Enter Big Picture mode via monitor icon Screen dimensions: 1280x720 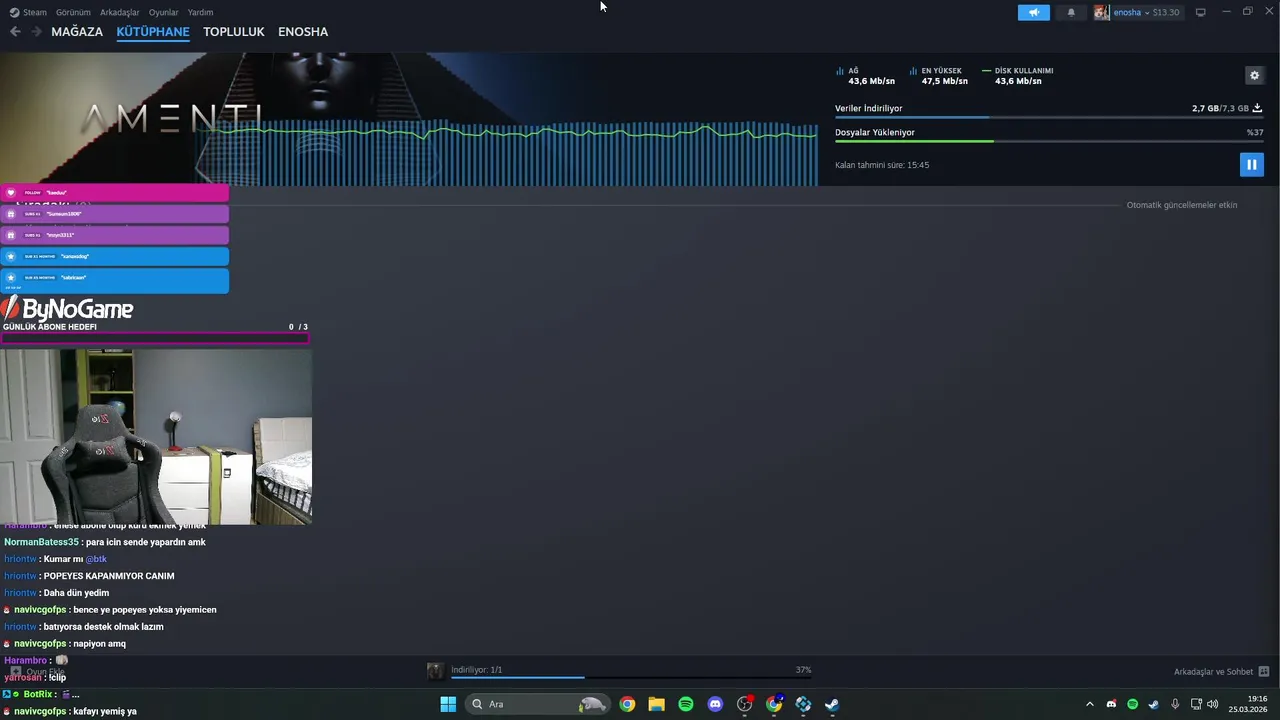tap(1201, 12)
